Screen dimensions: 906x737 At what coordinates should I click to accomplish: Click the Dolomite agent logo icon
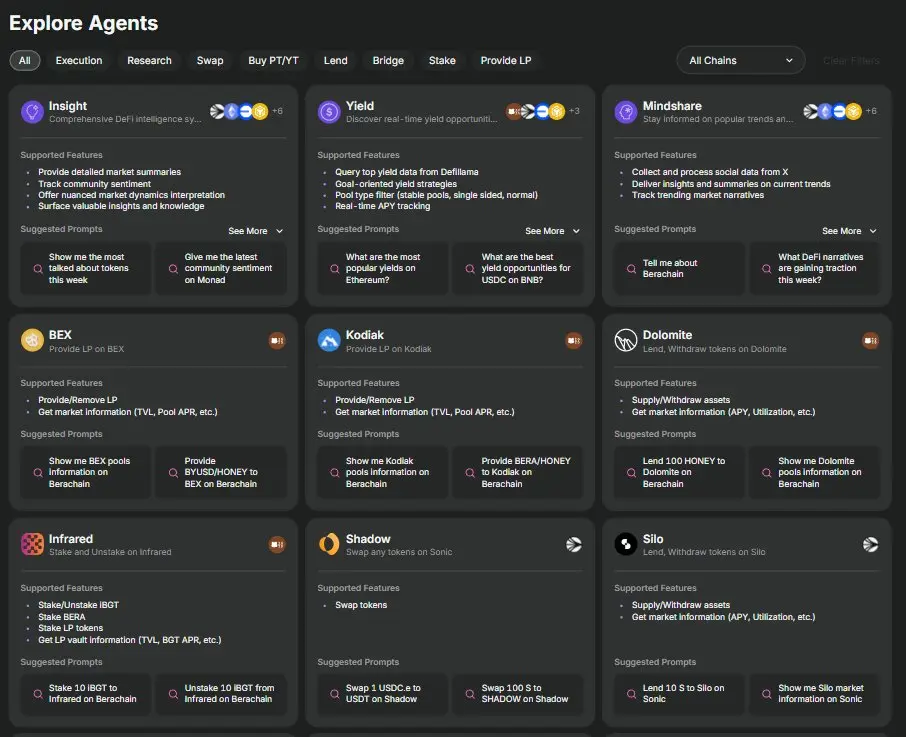626,340
